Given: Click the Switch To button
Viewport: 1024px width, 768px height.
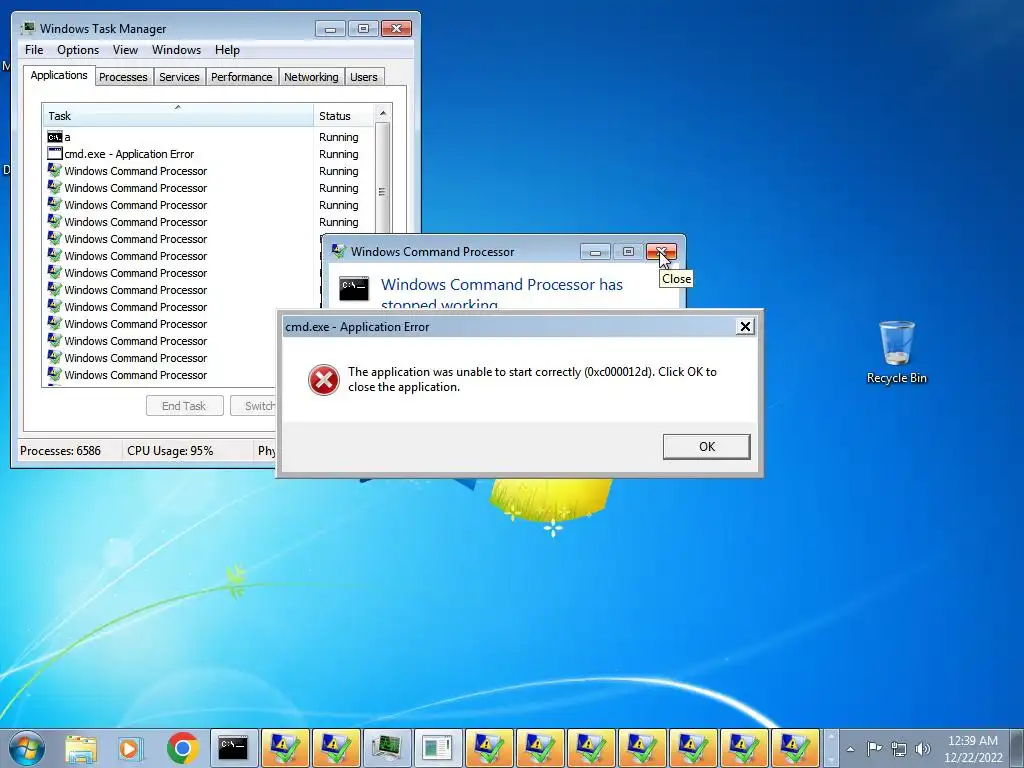Looking at the screenshot, I should point(255,406).
